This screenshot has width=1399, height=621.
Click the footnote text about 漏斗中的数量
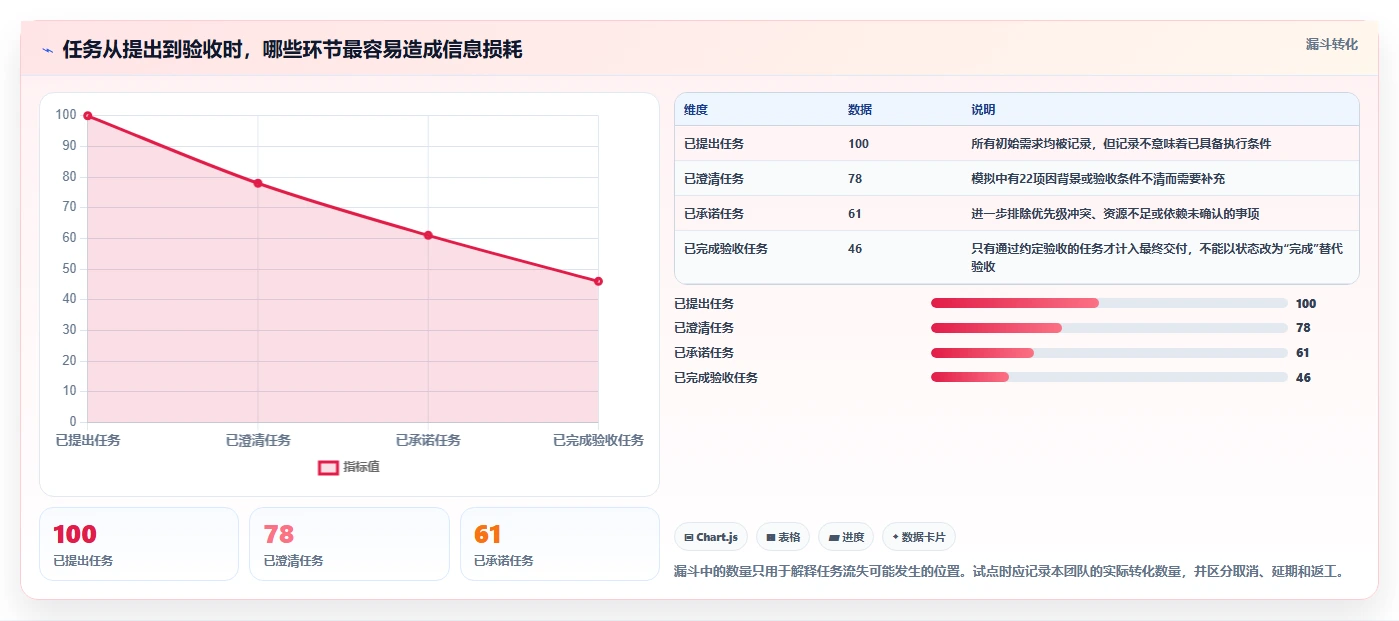coord(1009,572)
